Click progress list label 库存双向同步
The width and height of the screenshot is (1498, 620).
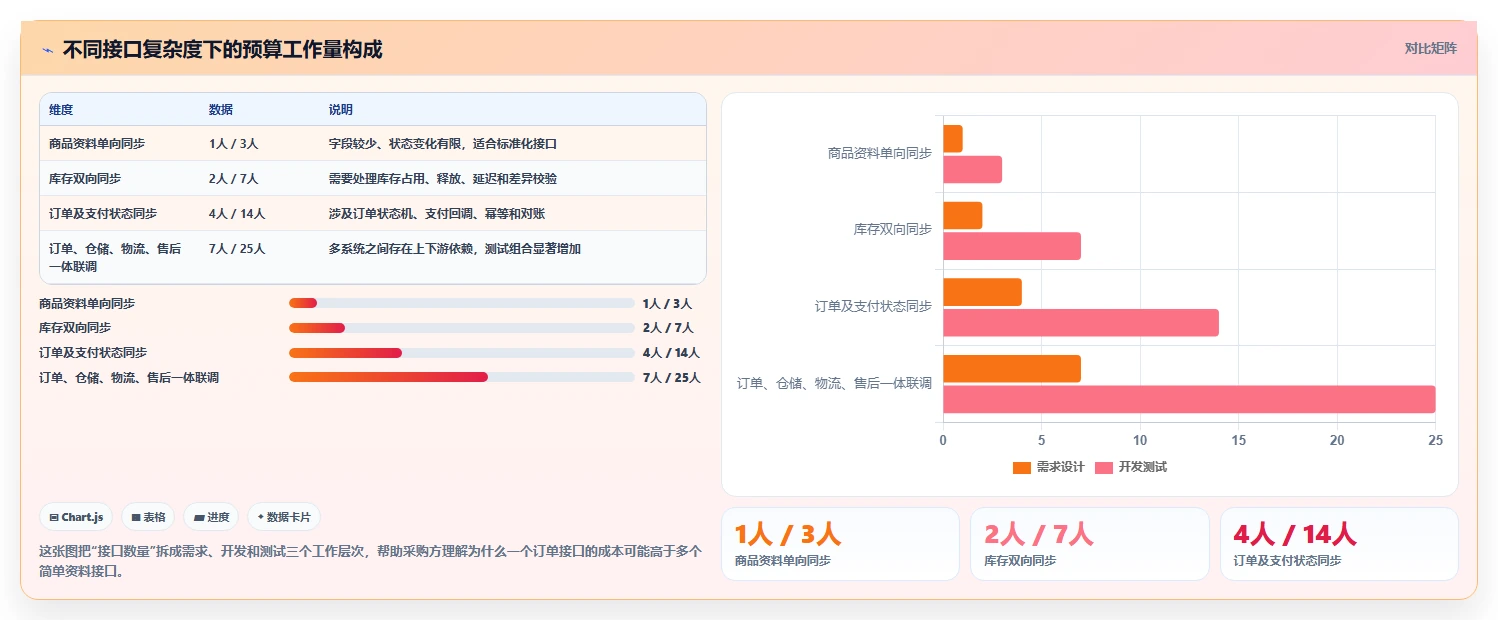coord(75,328)
